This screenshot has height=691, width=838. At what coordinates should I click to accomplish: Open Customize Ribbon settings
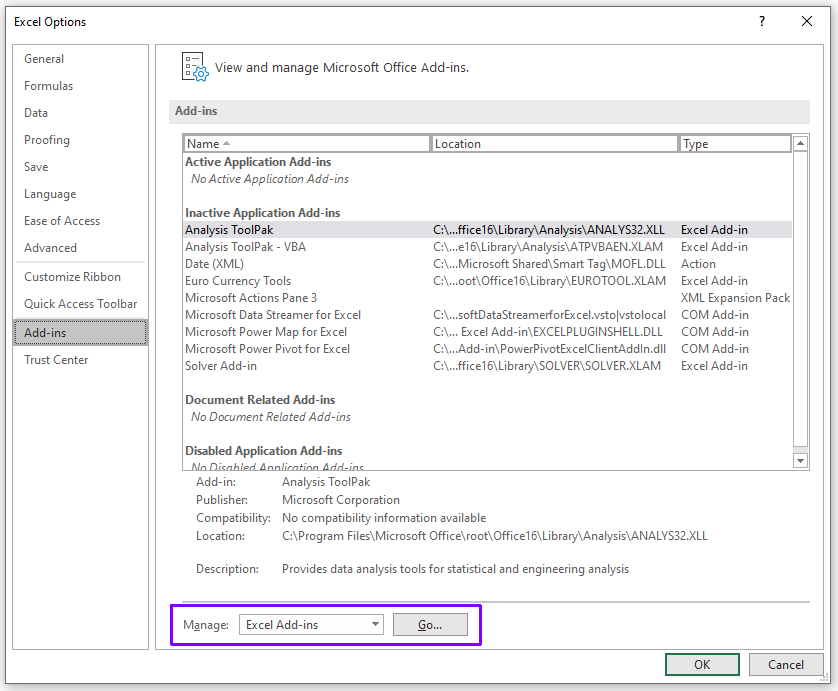point(72,277)
